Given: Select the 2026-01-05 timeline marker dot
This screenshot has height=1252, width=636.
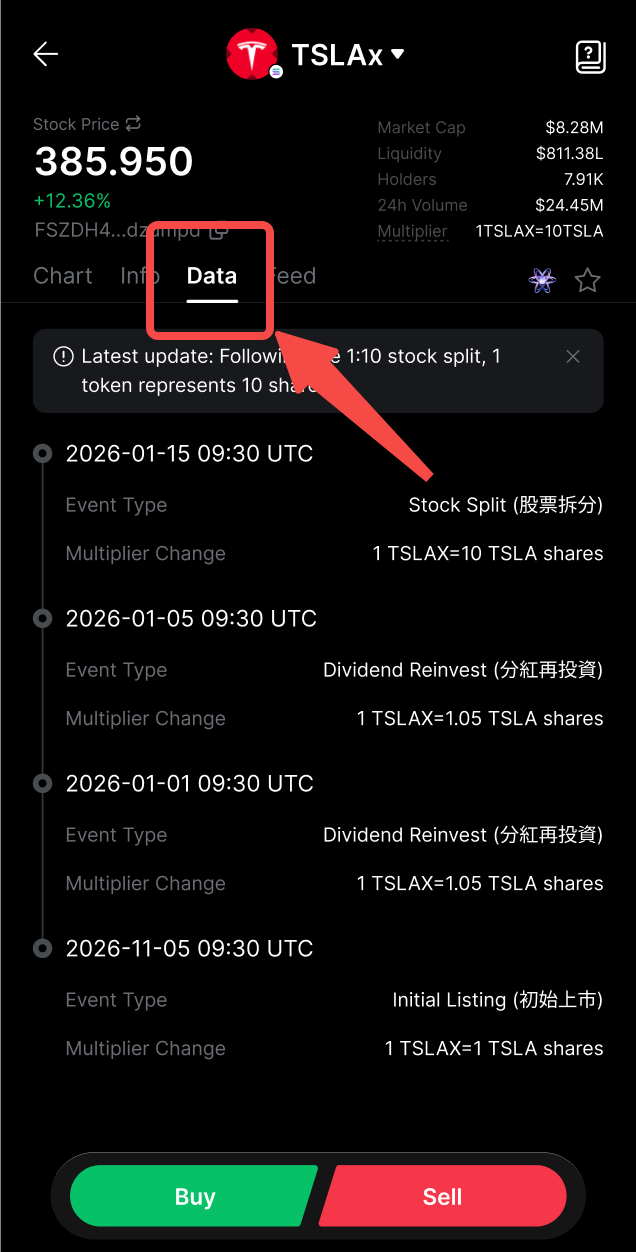Looking at the screenshot, I should click(x=42, y=619).
